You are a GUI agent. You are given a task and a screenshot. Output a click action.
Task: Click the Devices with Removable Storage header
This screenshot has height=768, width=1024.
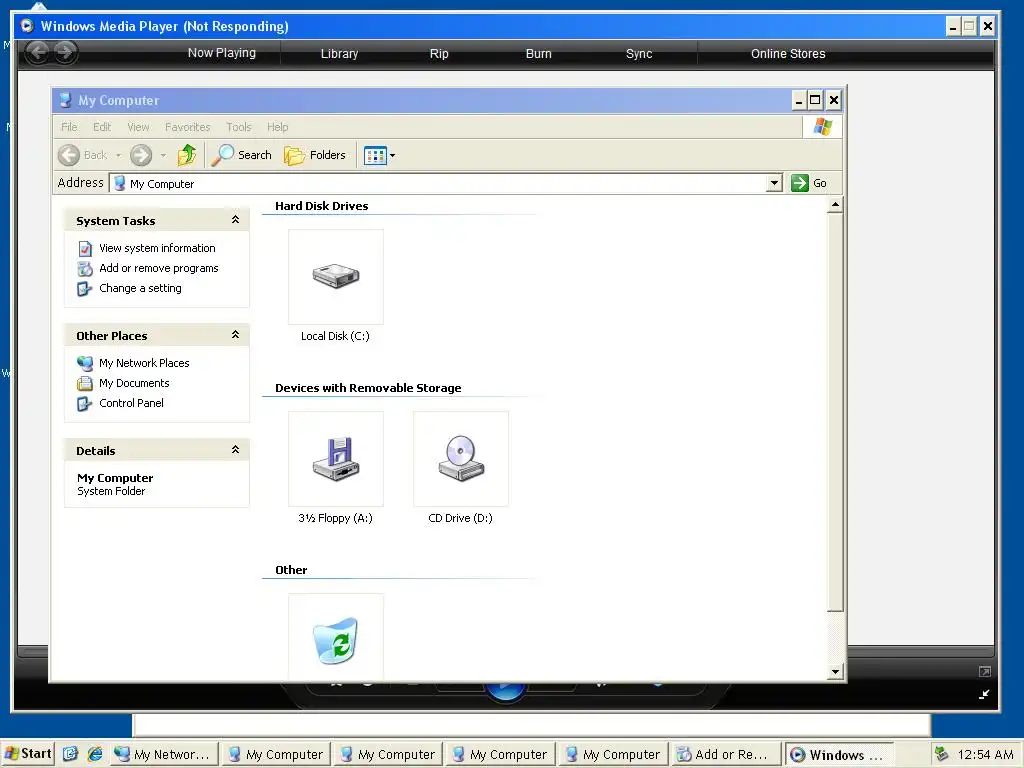[368, 388]
